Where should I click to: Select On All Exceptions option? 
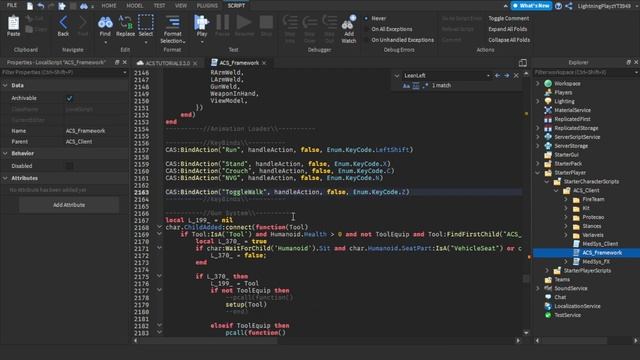[366, 29]
